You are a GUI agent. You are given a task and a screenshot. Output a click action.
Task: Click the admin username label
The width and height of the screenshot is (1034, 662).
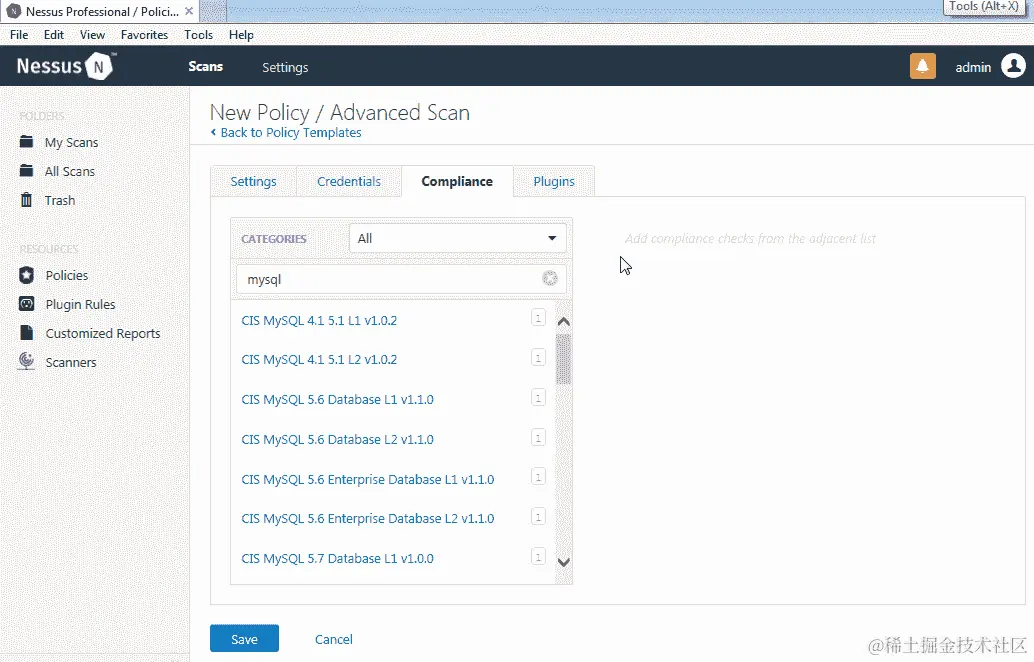click(x=973, y=67)
